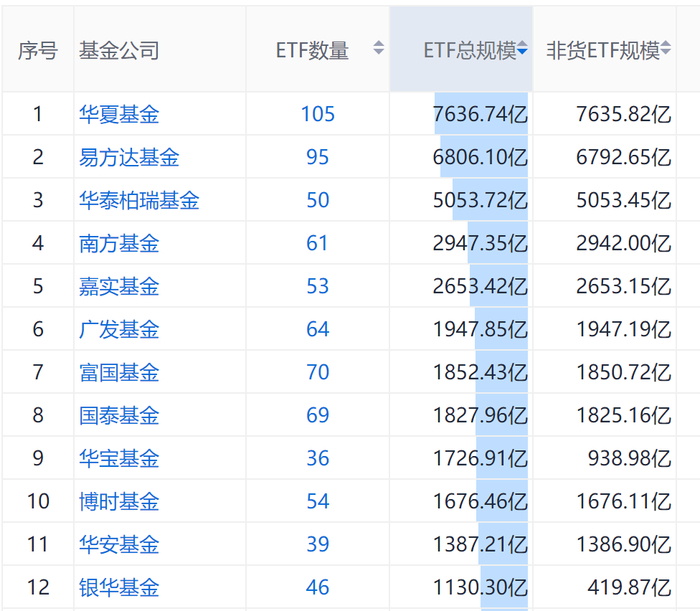Open 南方基金 company link
The height and width of the screenshot is (611, 700).
119,243
